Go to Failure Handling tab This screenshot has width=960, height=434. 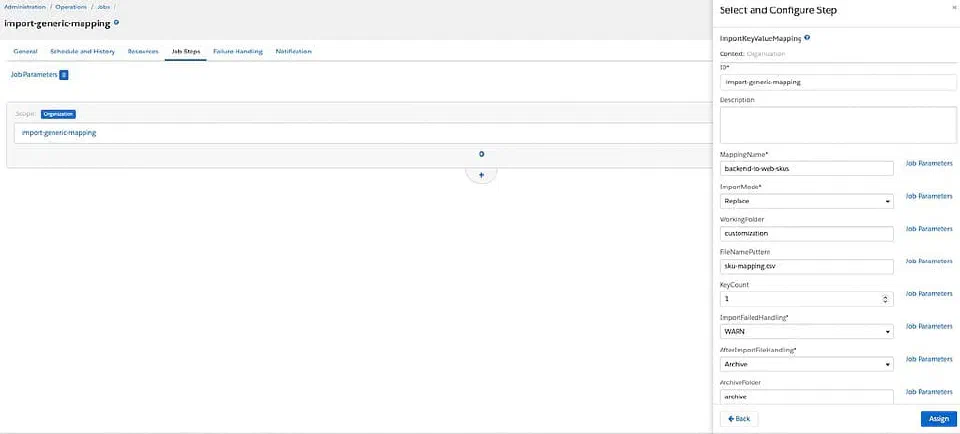[238, 51]
